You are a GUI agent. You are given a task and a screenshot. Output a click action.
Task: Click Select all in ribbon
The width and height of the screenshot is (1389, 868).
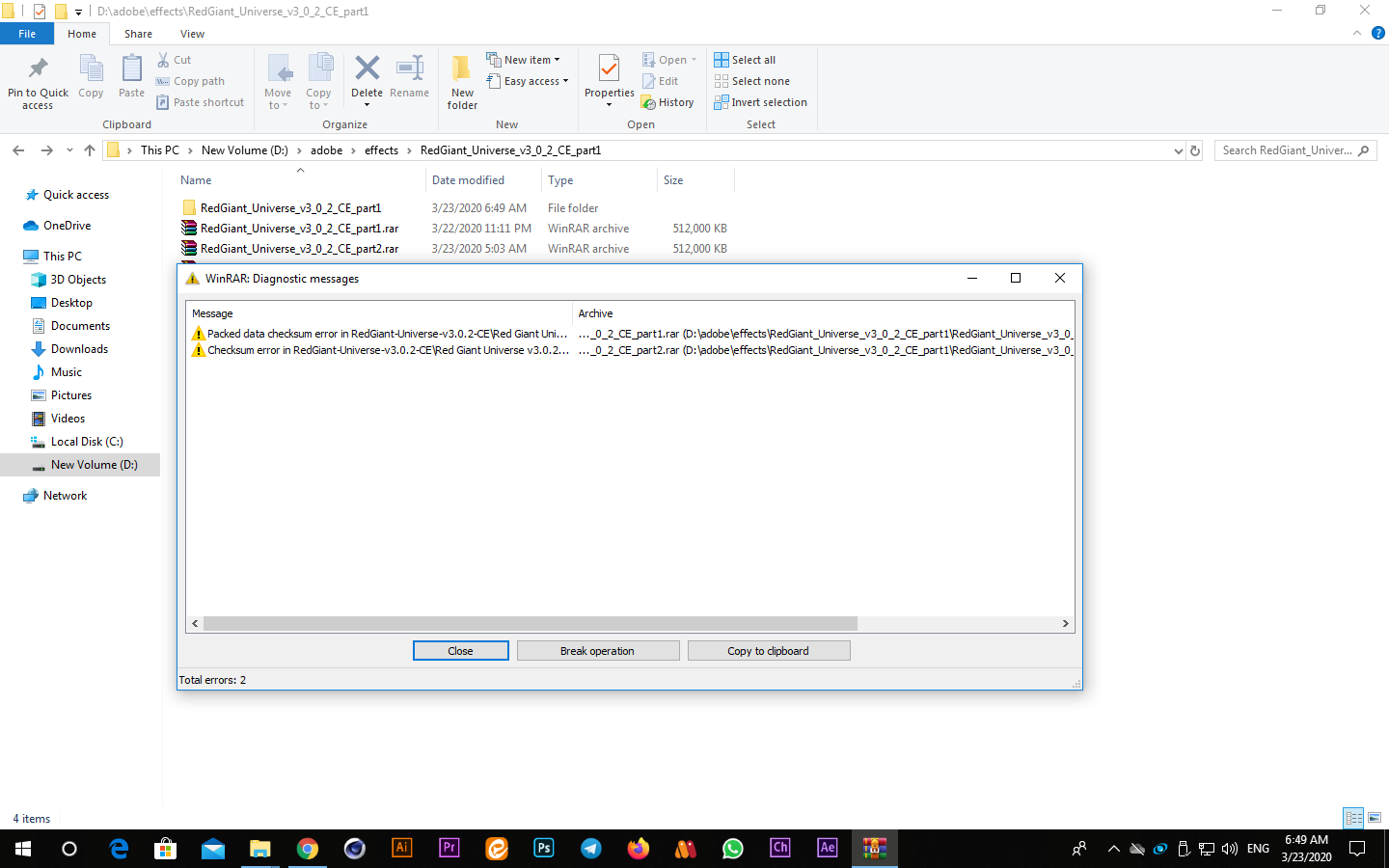[745, 60]
